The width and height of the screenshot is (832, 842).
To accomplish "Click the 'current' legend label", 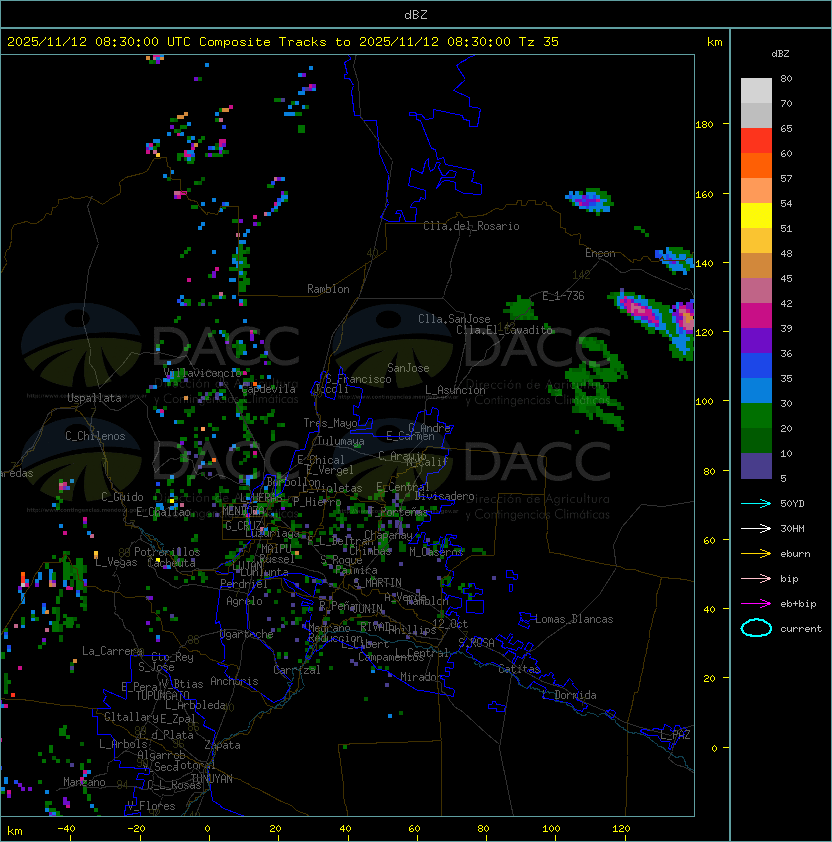I will tap(801, 628).
